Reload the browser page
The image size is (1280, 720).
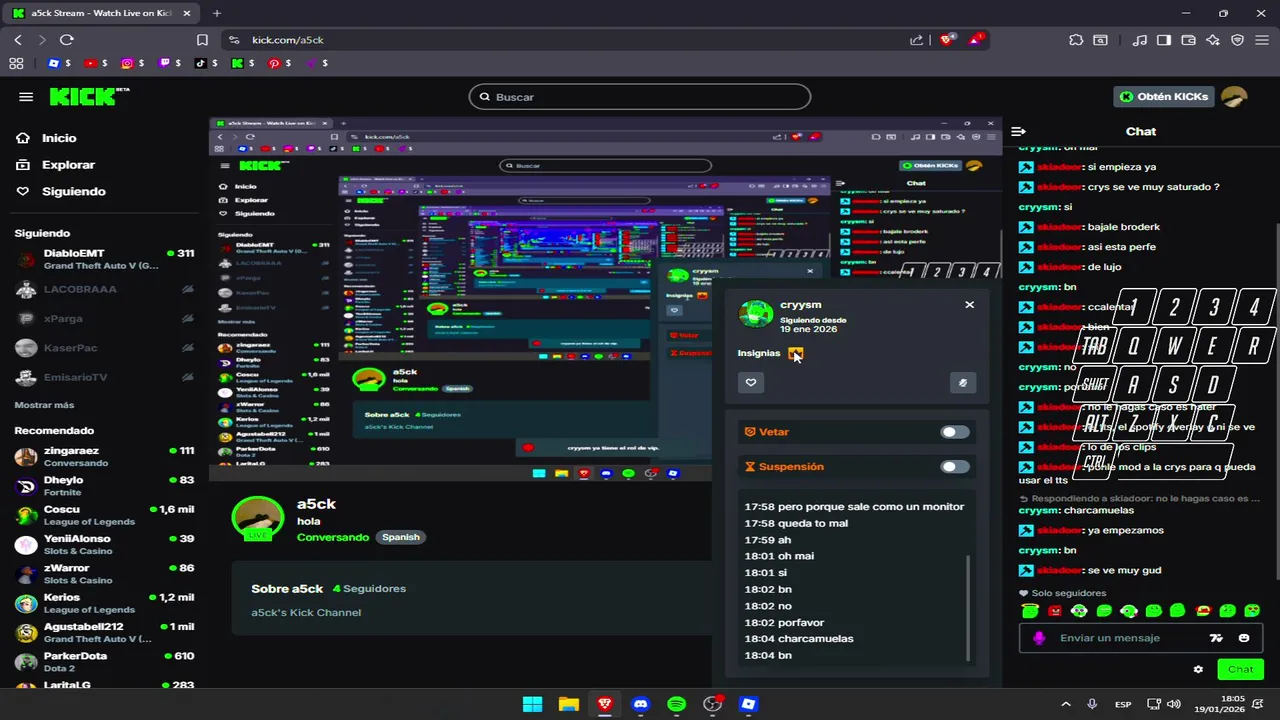[x=66, y=40]
